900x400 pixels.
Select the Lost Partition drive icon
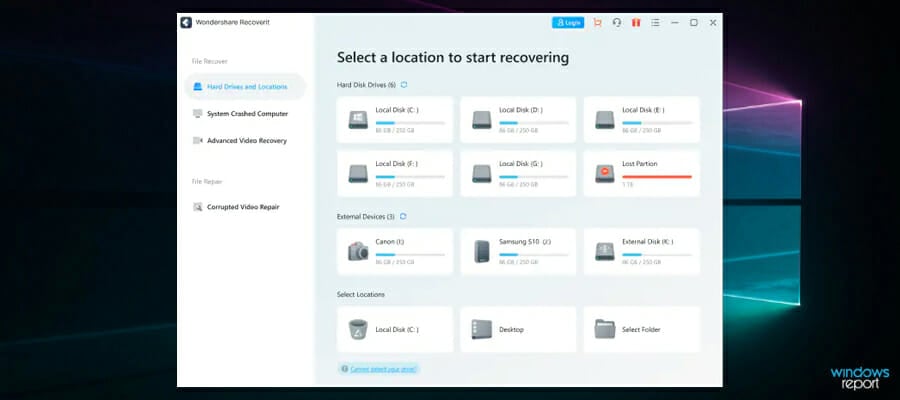pos(605,173)
